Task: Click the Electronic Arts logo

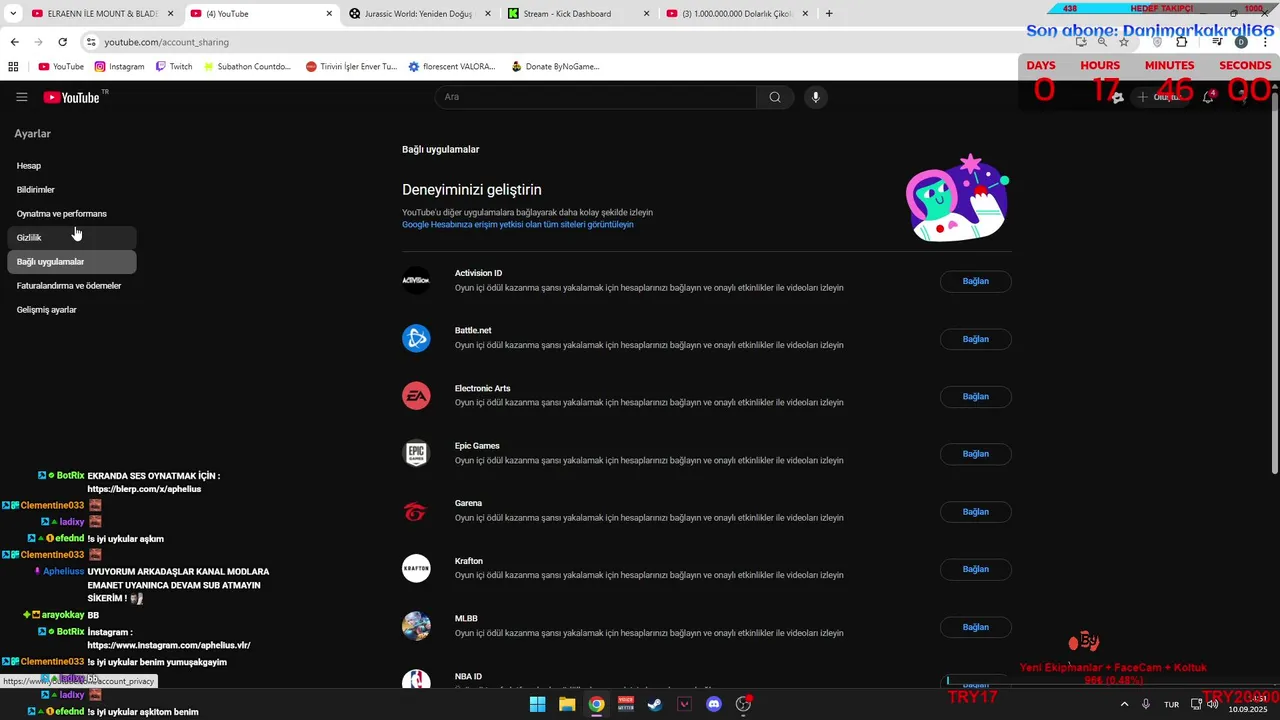Action: 416,396
